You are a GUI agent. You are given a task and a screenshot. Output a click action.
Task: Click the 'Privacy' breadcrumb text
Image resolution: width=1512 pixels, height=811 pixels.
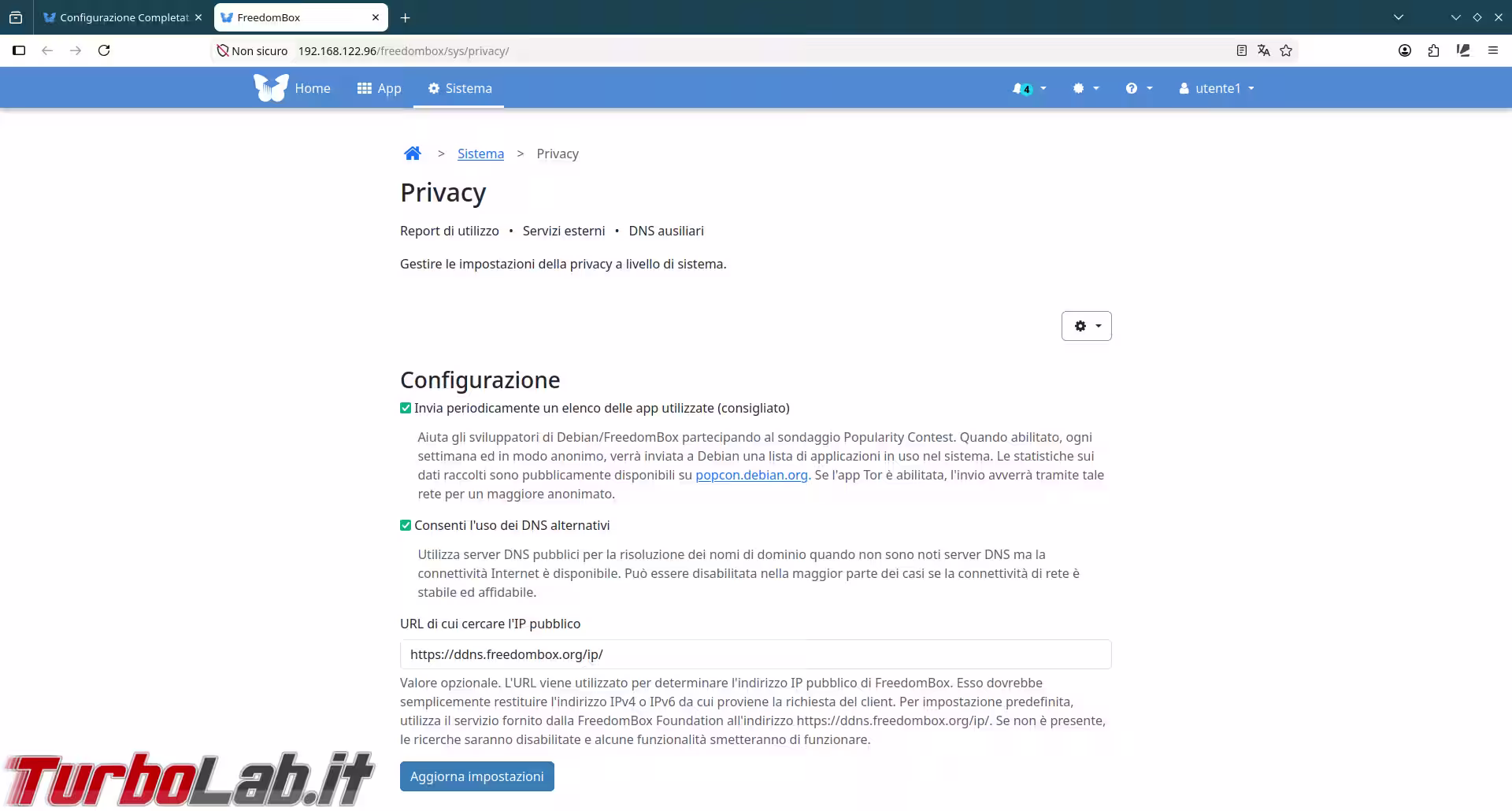tap(558, 154)
